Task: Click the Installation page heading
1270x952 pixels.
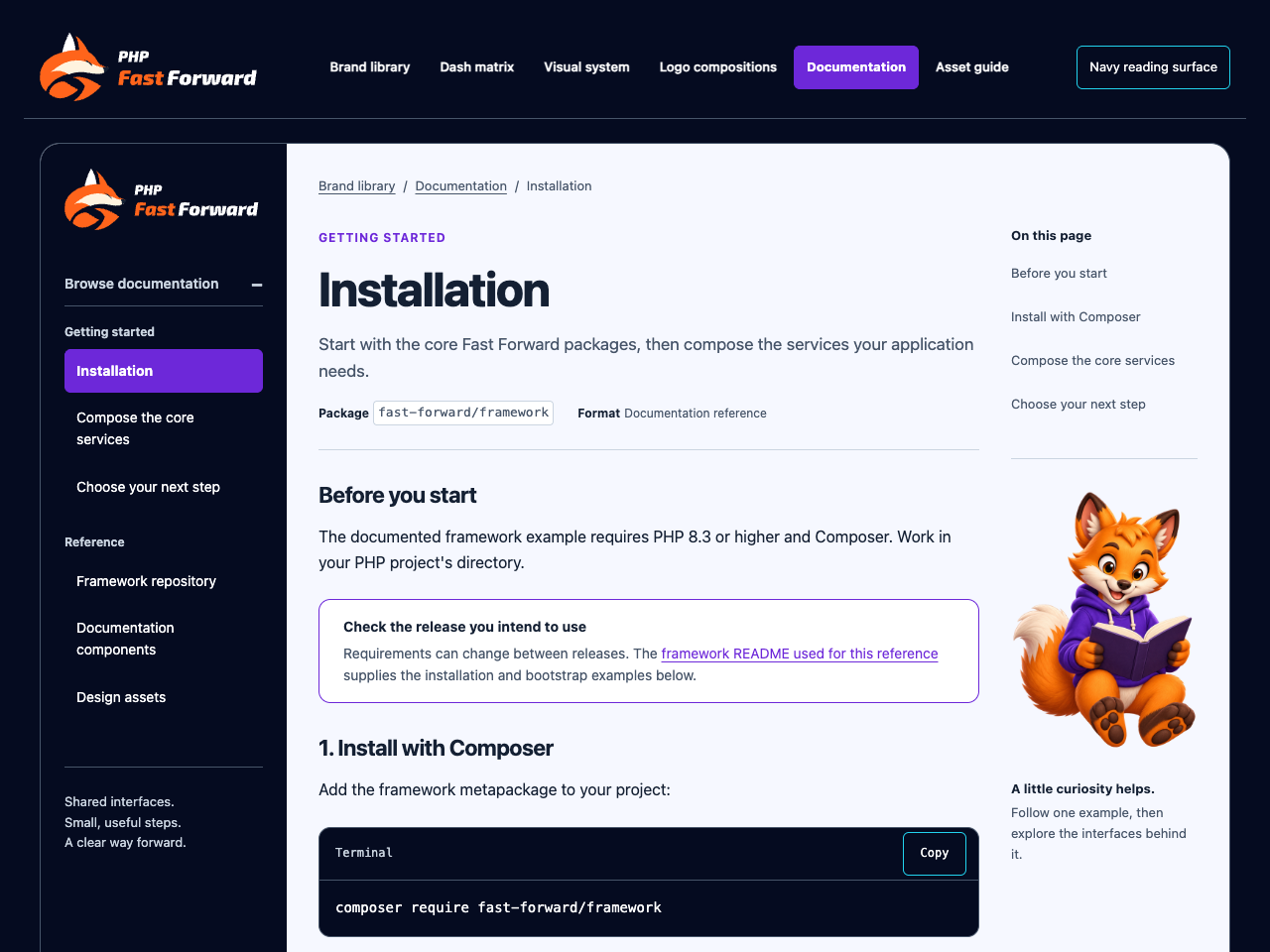Action: coord(434,291)
